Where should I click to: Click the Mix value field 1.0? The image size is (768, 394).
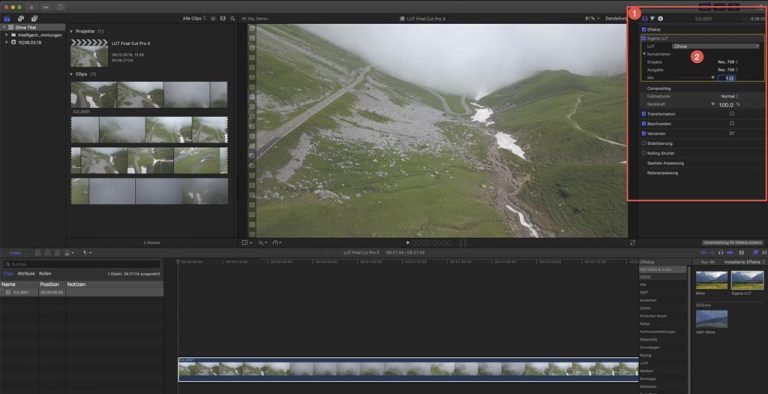point(726,78)
